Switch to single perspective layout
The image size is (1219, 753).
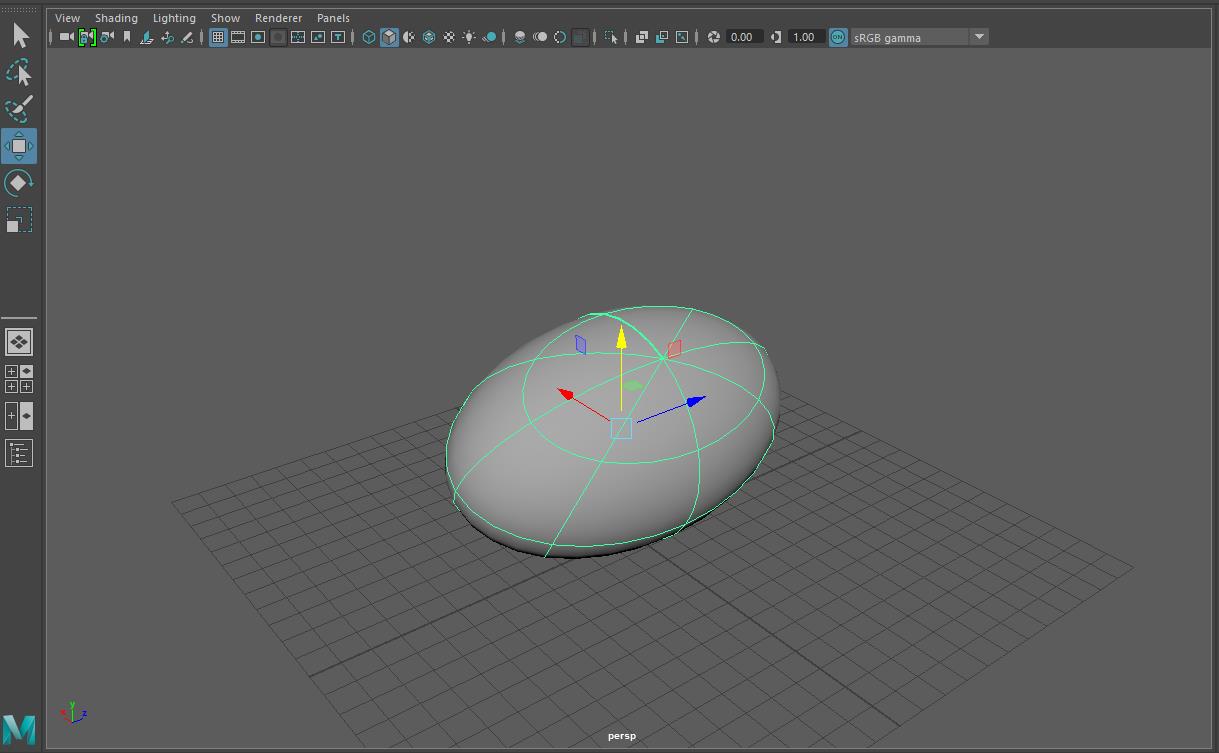pos(19,342)
